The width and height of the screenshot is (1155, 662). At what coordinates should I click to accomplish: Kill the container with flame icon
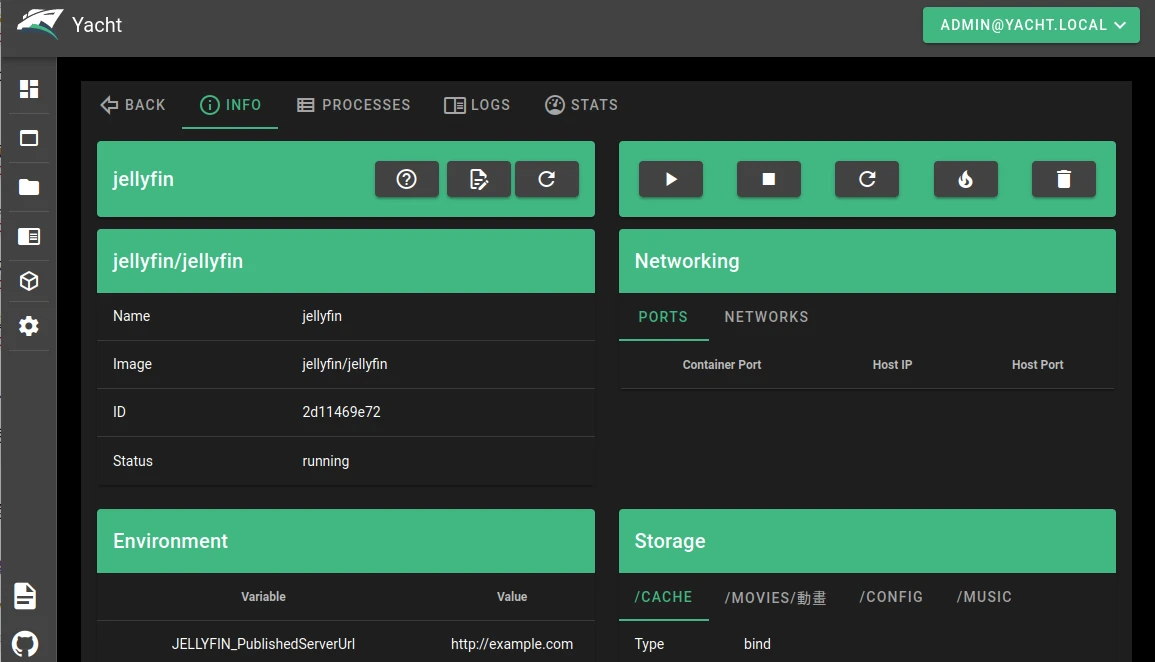tap(965, 179)
